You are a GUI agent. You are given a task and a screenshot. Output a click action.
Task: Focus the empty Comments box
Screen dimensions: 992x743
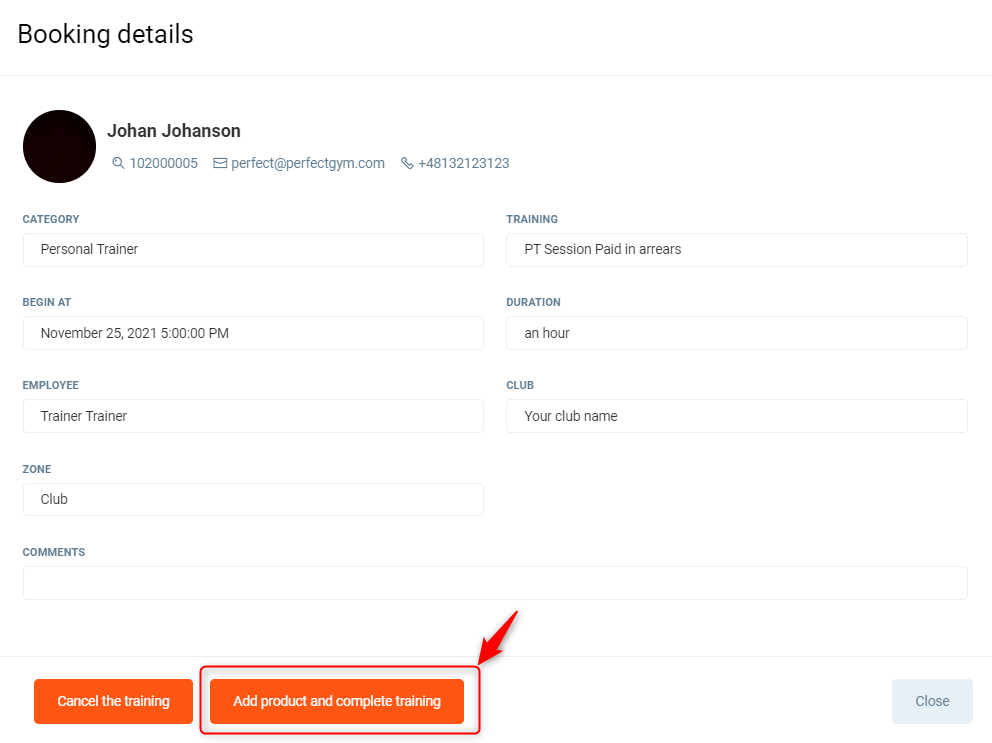tap(495, 583)
